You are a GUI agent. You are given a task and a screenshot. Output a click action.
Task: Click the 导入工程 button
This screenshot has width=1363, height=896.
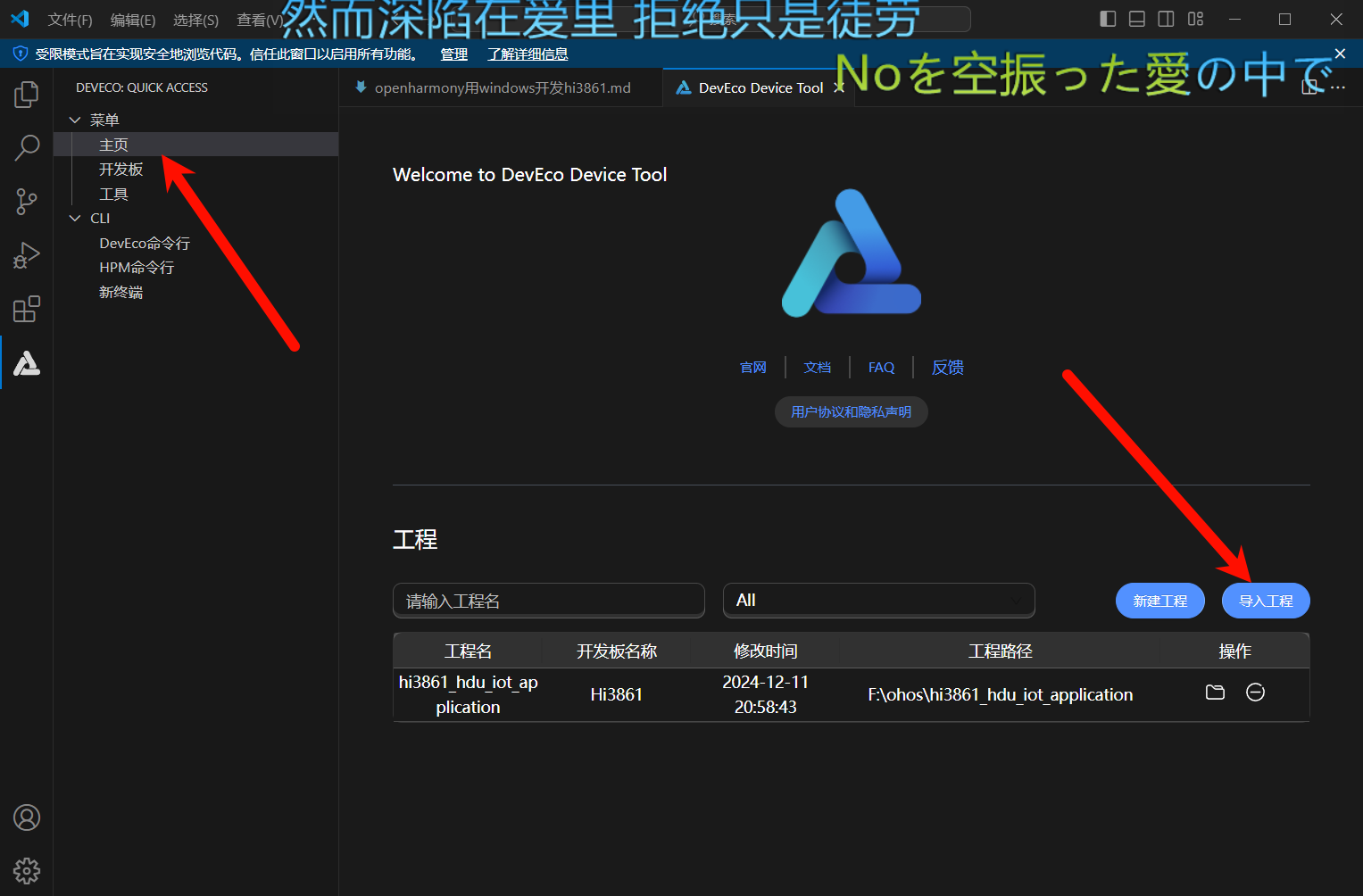(x=1265, y=601)
